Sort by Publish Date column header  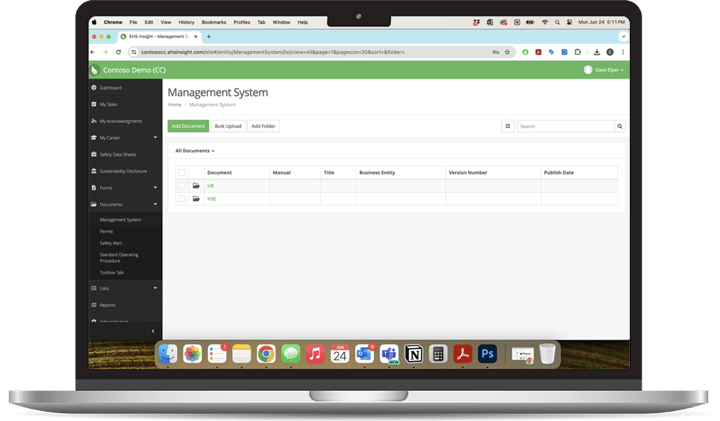click(x=559, y=173)
